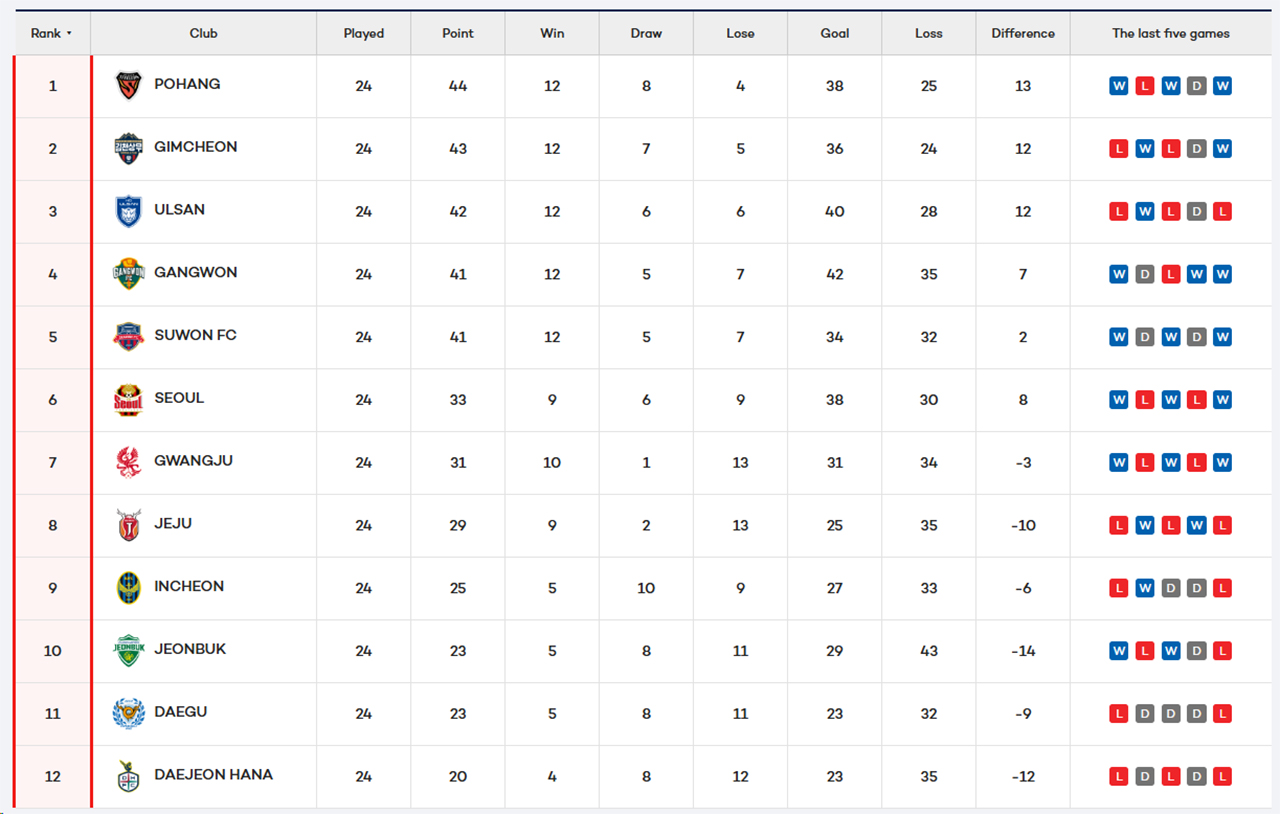
Task: Click Ulsan's gray D result badge
Action: (x=1196, y=211)
